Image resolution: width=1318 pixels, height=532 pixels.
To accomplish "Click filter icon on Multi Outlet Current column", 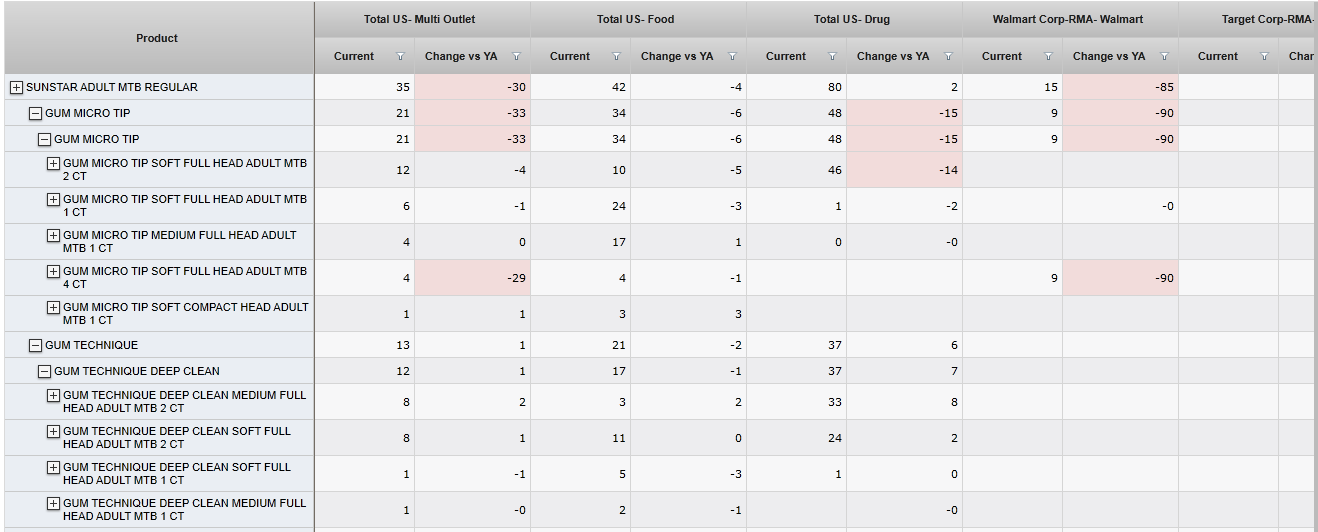I will [x=400, y=57].
